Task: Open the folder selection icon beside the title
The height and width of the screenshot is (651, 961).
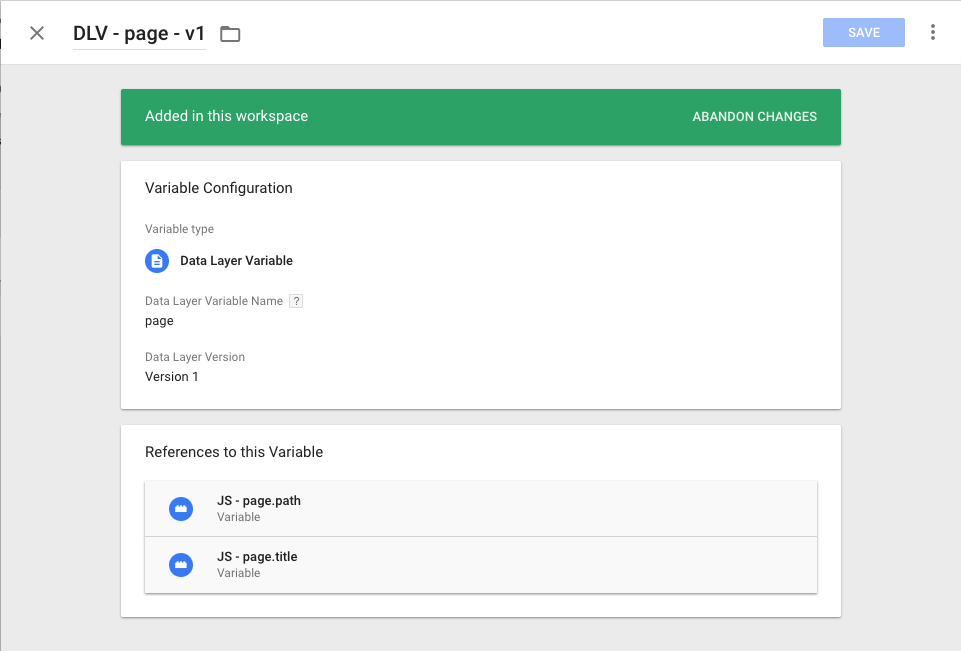Action: [x=230, y=34]
